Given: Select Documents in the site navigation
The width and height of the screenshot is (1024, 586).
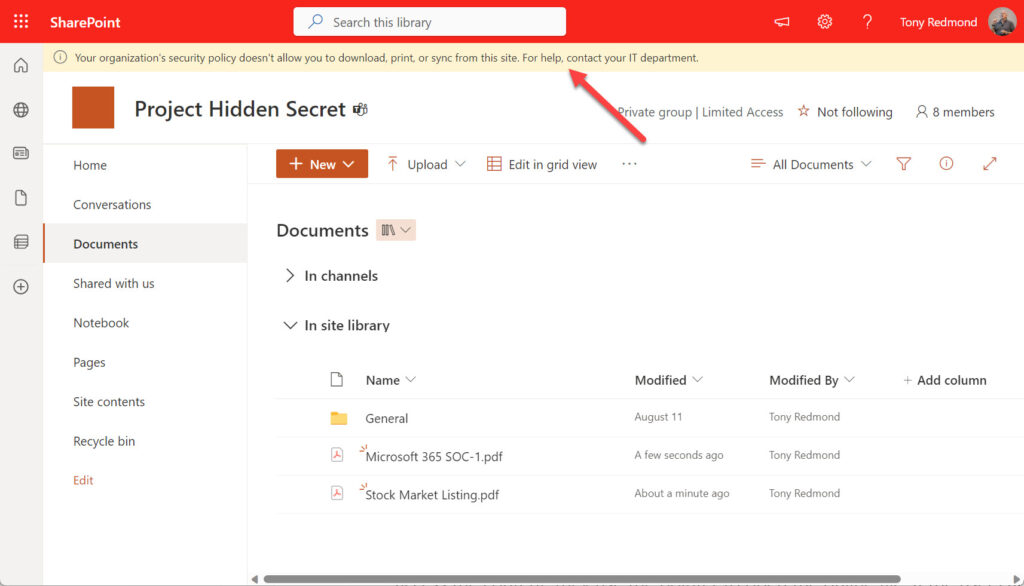Looking at the screenshot, I should [146, 244].
